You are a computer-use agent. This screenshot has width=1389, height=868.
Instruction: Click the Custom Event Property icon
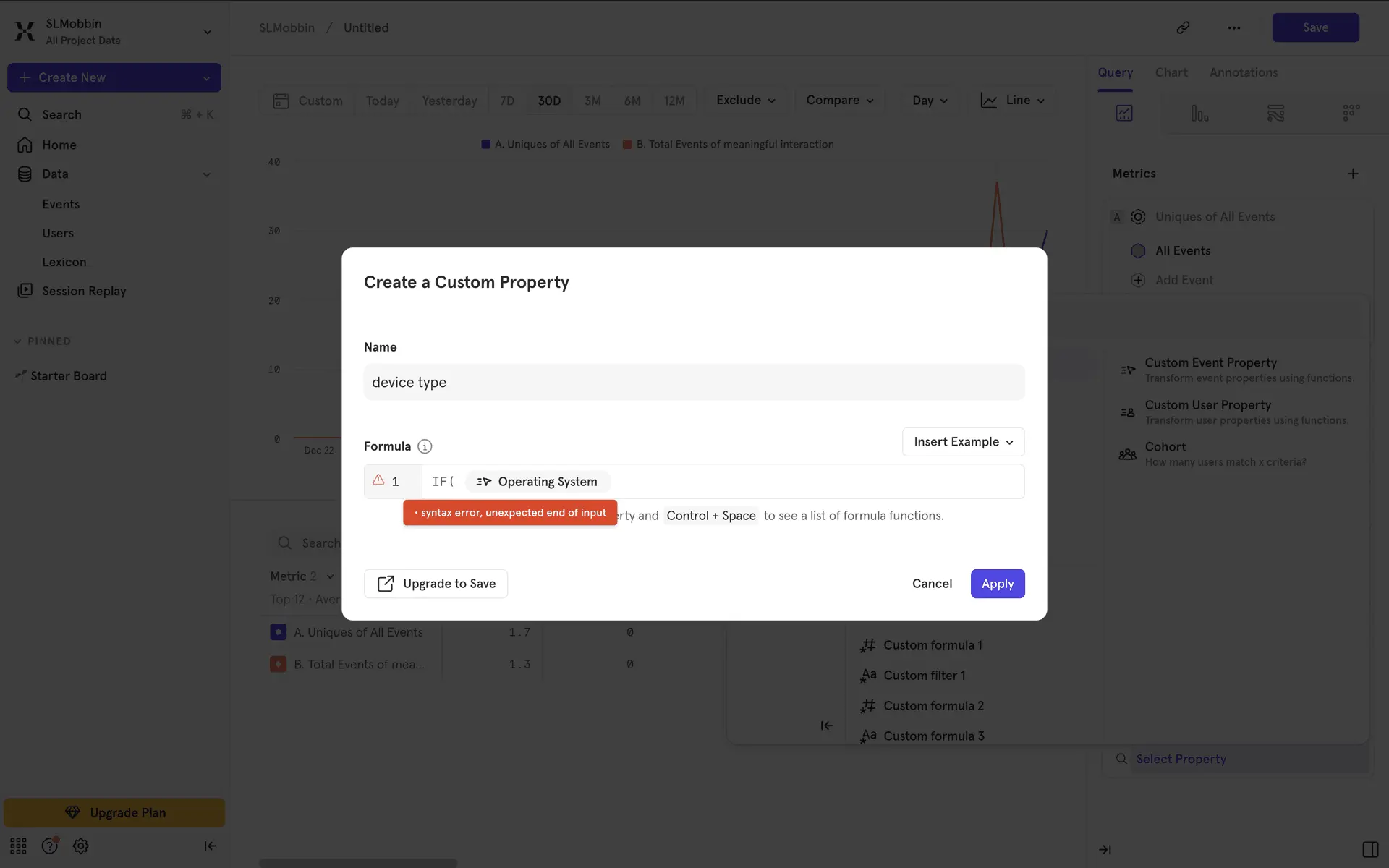[x=1127, y=370]
